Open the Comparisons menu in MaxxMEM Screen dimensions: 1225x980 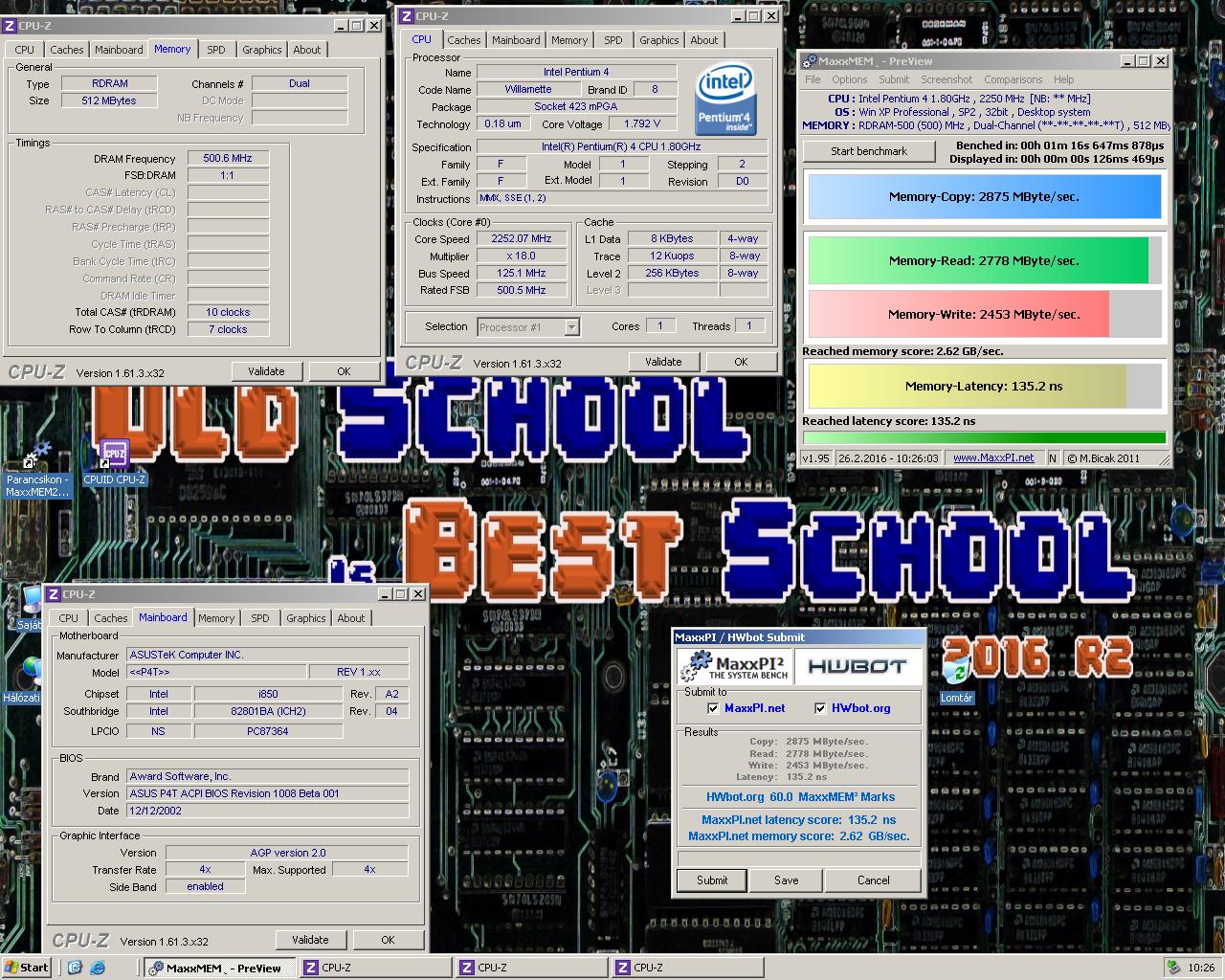1013,80
